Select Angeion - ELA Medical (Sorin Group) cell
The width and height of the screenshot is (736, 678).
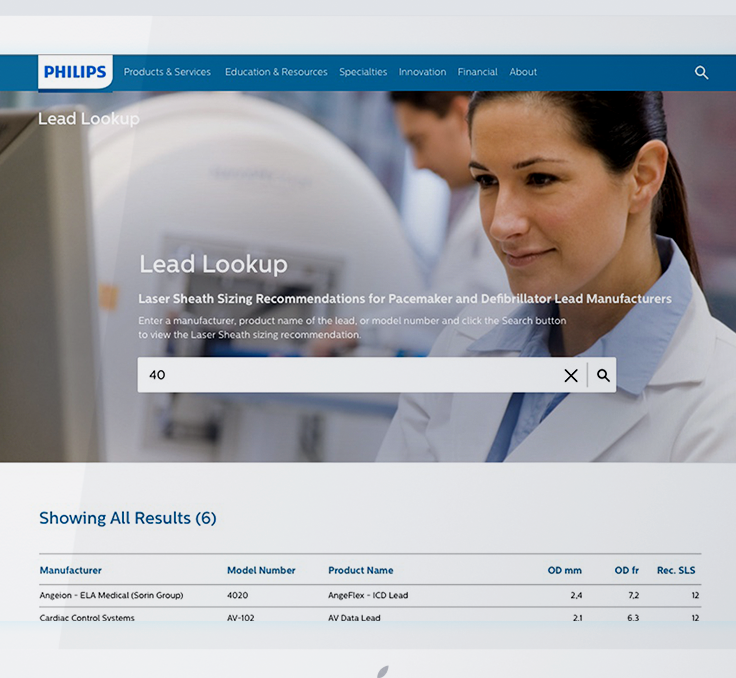[111, 595]
